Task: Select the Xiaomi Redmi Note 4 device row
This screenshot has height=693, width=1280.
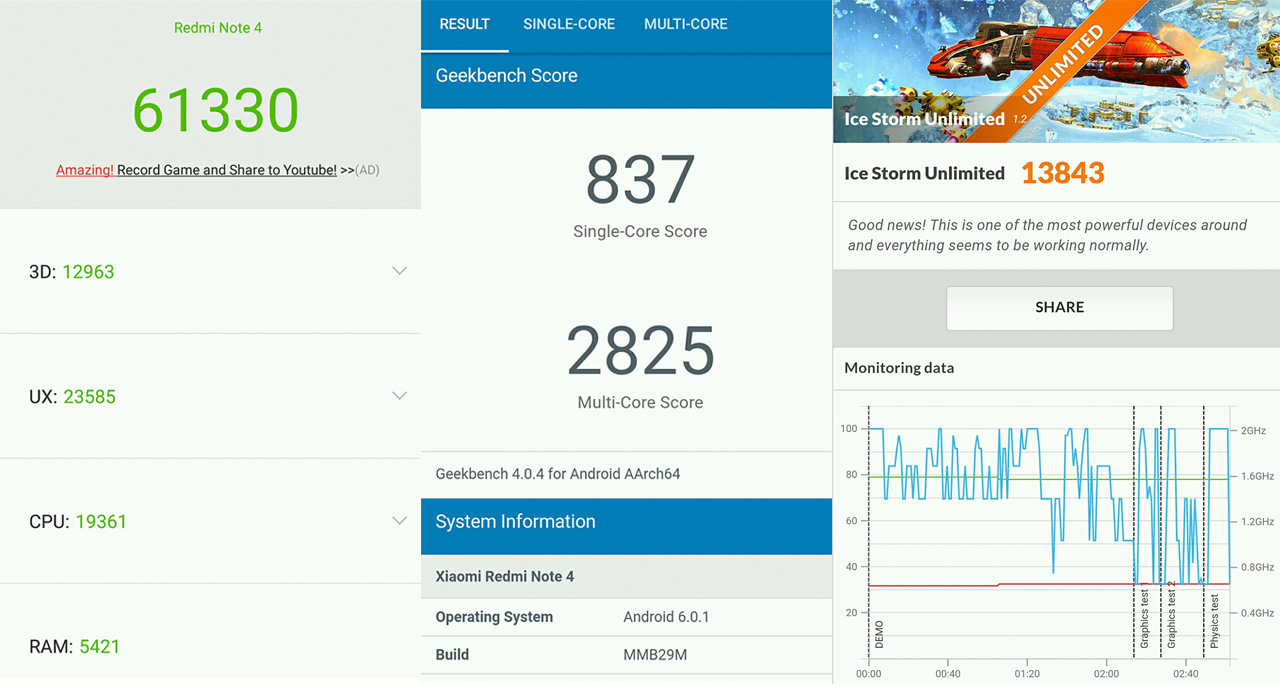Action: [x=627, y=577]
